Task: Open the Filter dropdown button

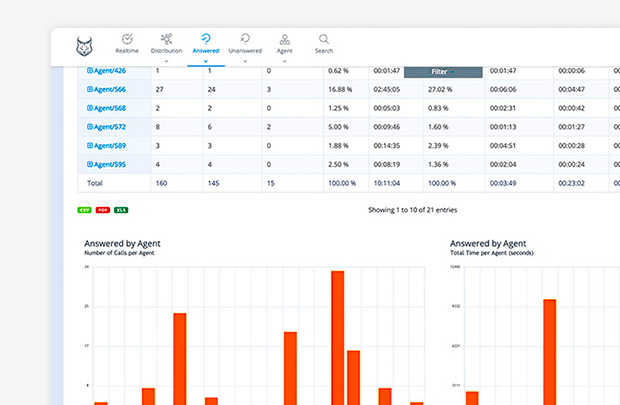Action: pyautogui.click(x=443, y=72)
